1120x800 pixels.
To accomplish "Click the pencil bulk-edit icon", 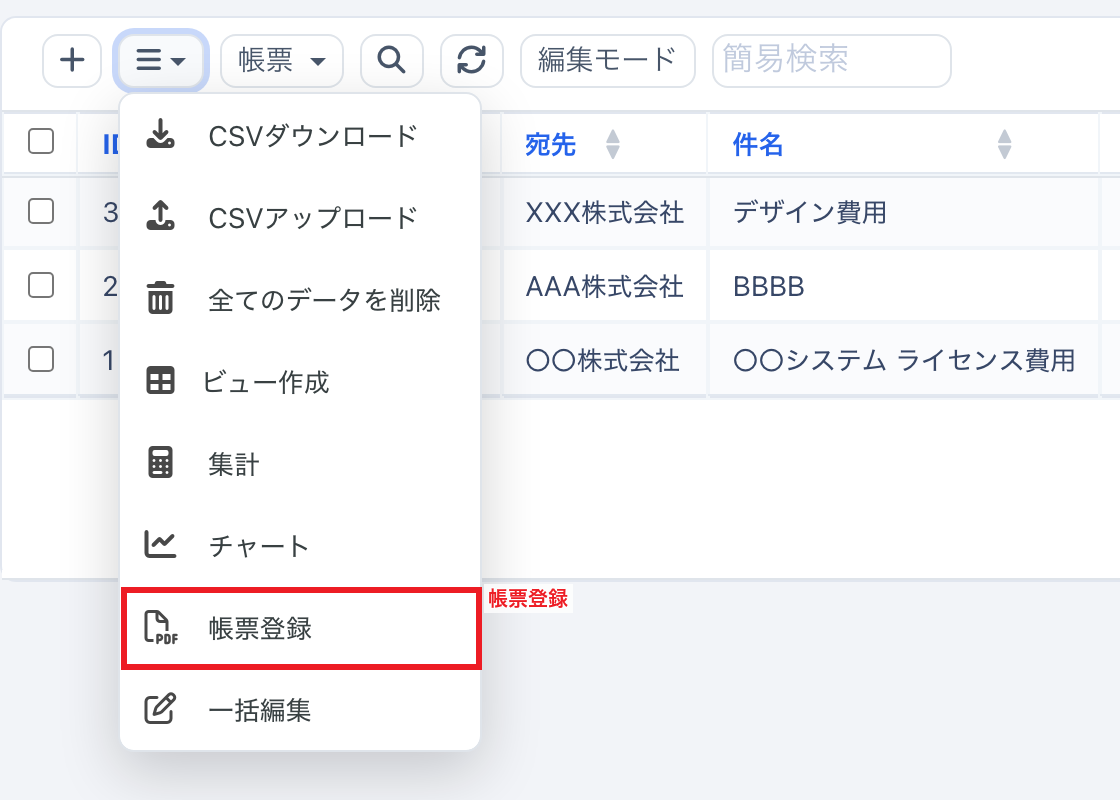I will click(160, 709).
